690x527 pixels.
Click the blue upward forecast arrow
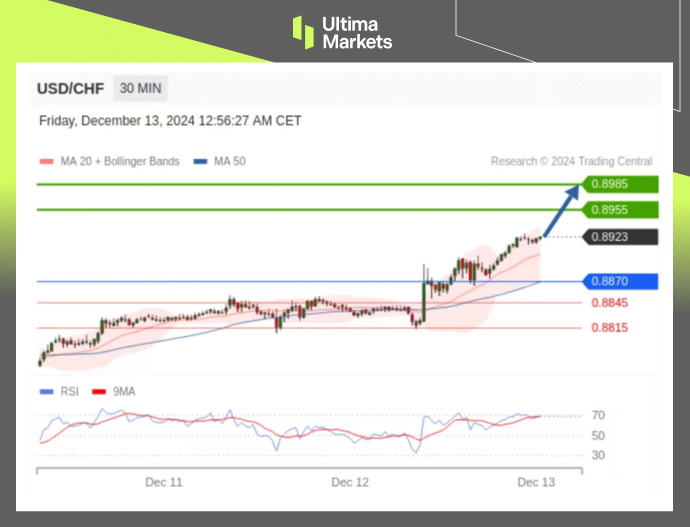563,210
